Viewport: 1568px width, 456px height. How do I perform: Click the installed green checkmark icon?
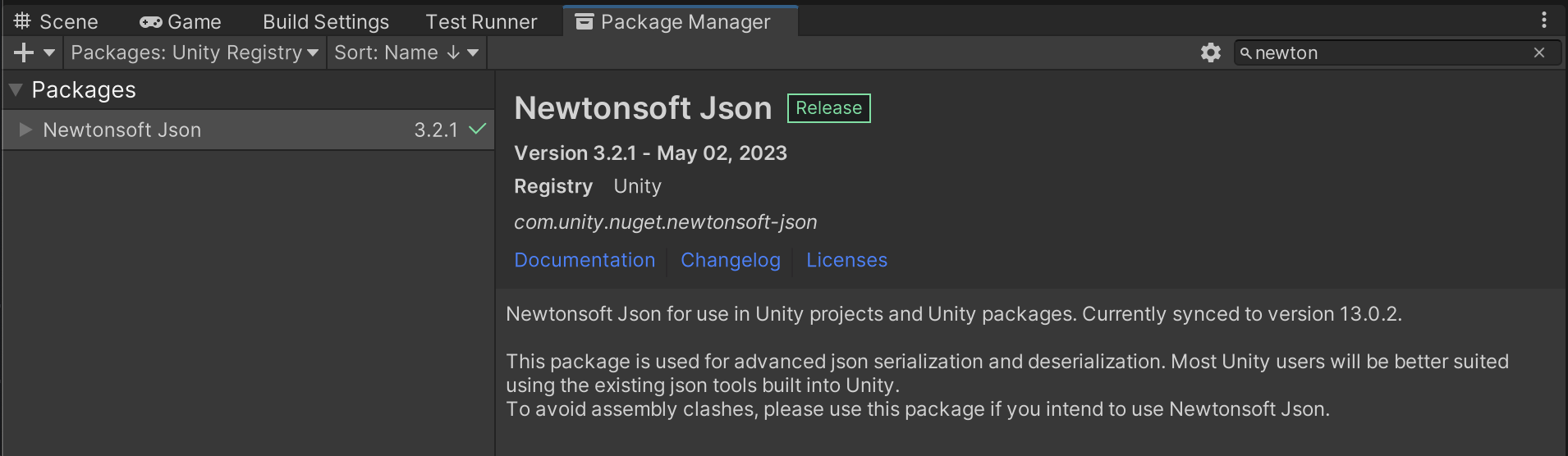(477, 129)
